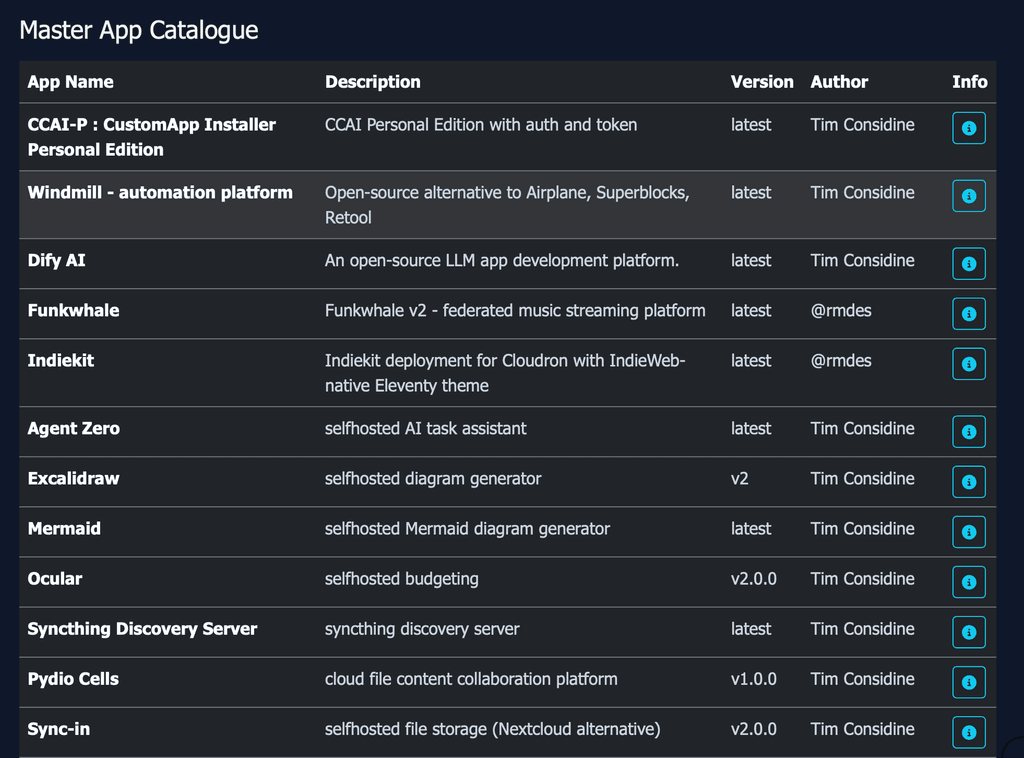This screenshot has width=1024, height=758.
Task: Click the Ocular info button
Action: point(968,582)
